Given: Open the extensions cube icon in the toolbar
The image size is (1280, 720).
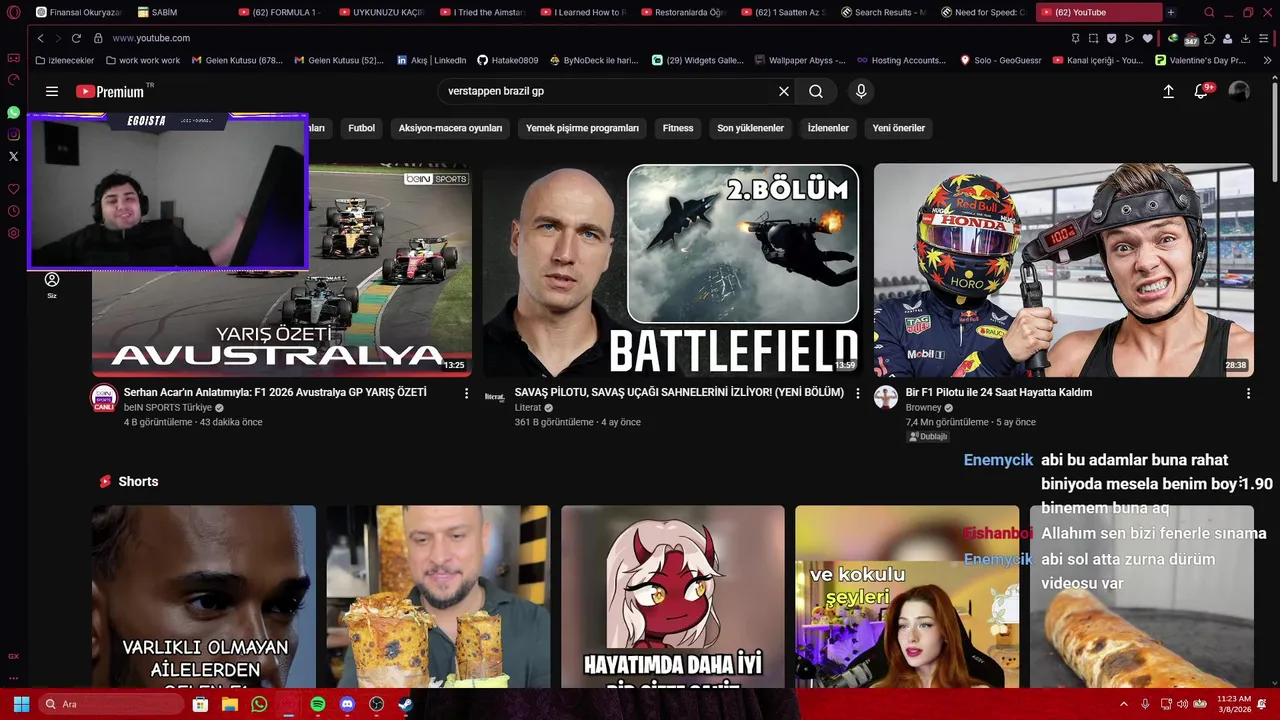Looking at the screenshot, I should coord(1209,38).
